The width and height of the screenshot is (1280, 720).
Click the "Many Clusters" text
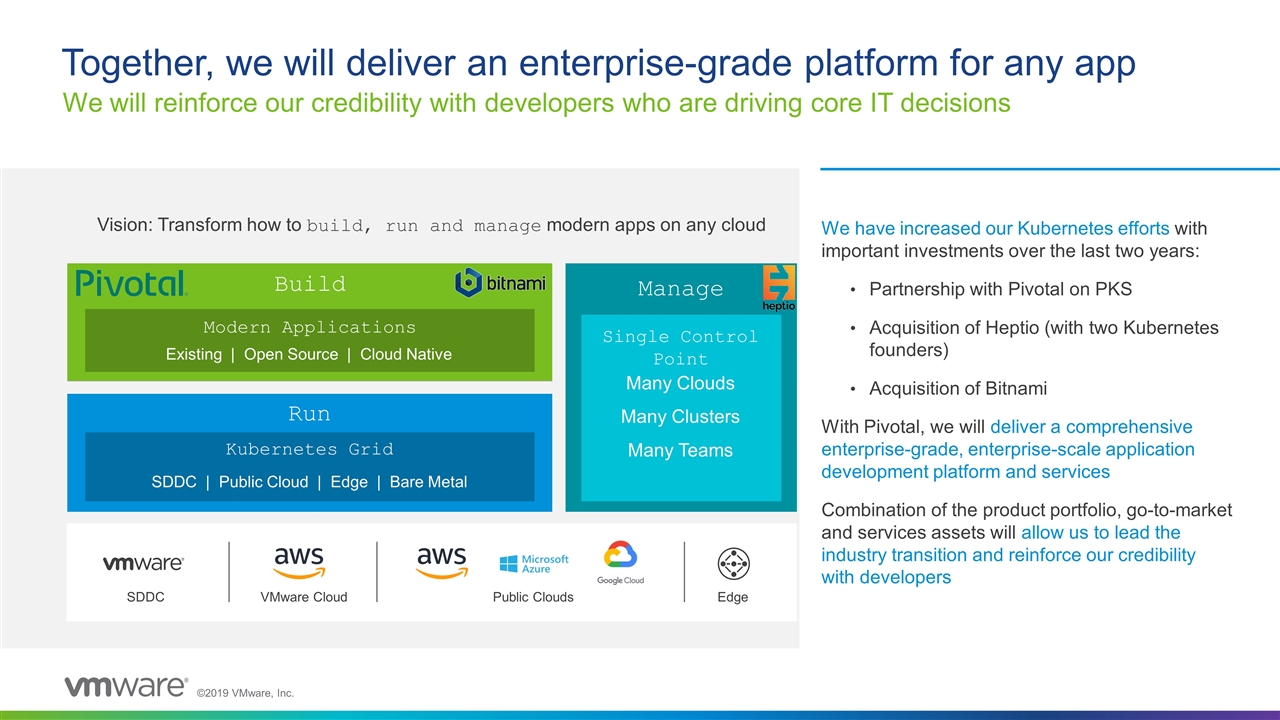tap(680, 417)
